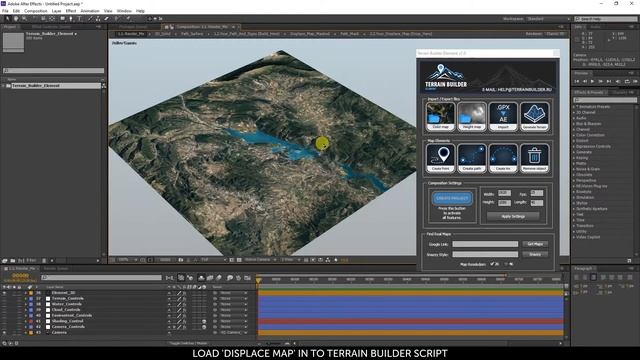
Task: Toggle adjustment layer switch on Camera_Controls
Action: (204, 327)
